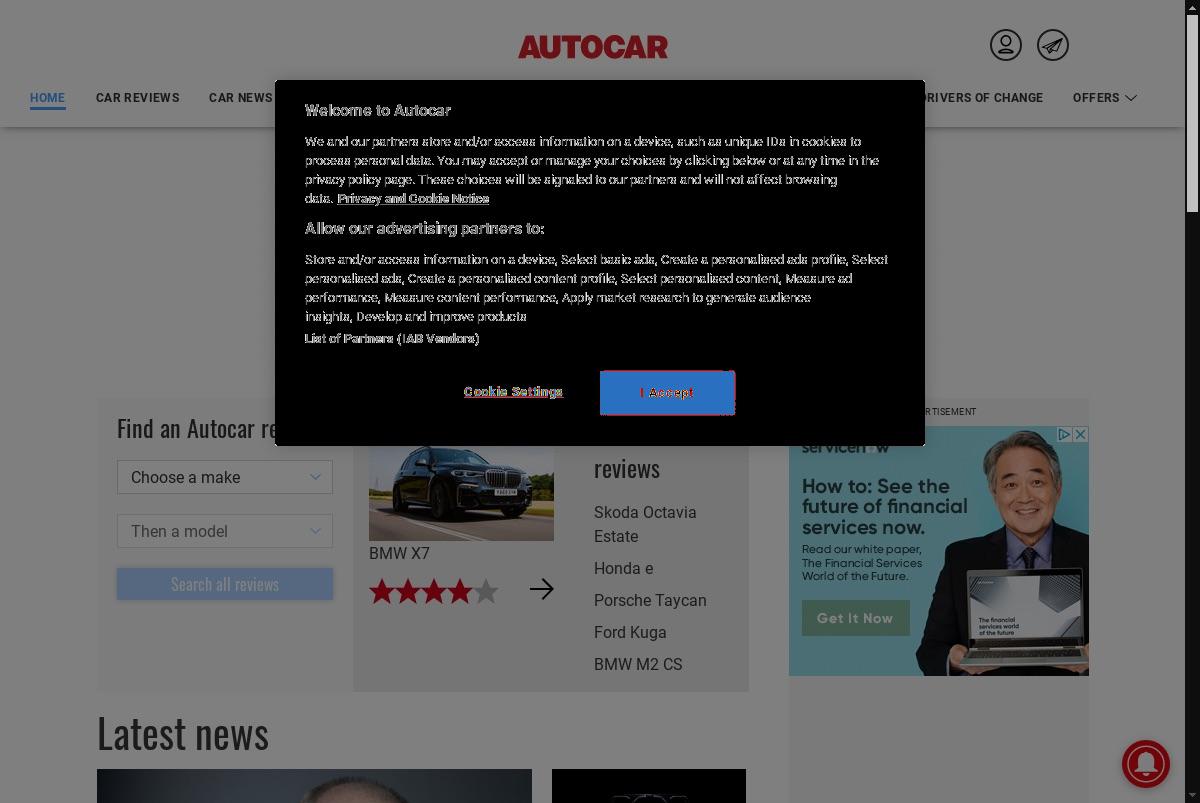Open Privacy and Cookie Notice link
This screenshot has height=803, width=1200.
coord(413,199)
